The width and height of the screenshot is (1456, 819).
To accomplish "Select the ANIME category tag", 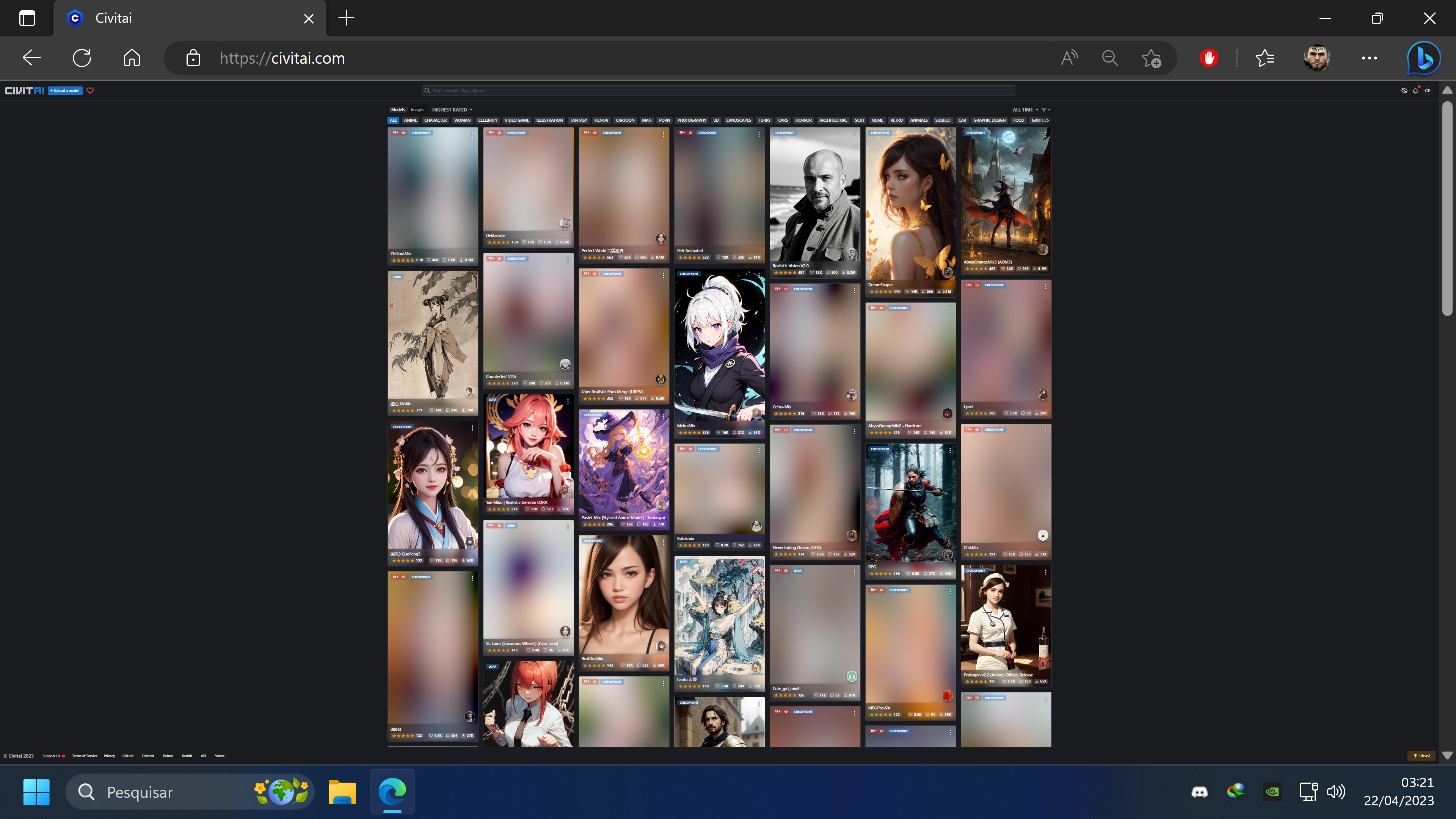I will pyautogui.click(x=410, y=121).
